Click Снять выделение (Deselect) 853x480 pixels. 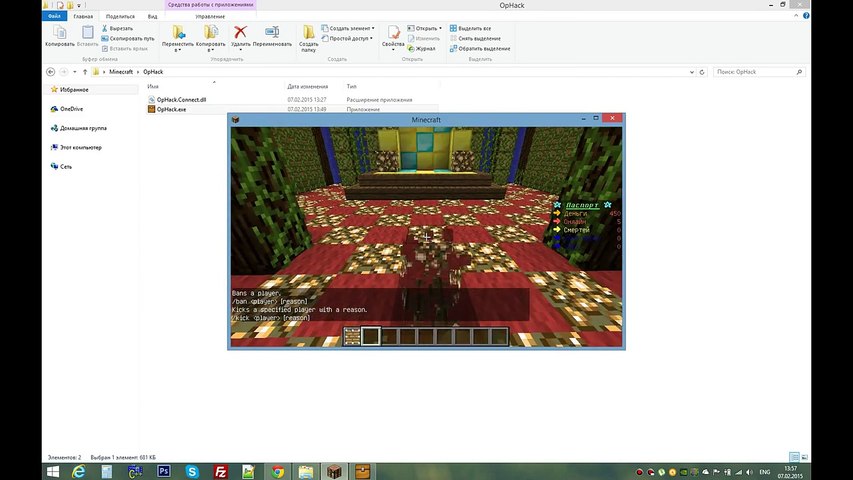[475, 39]
